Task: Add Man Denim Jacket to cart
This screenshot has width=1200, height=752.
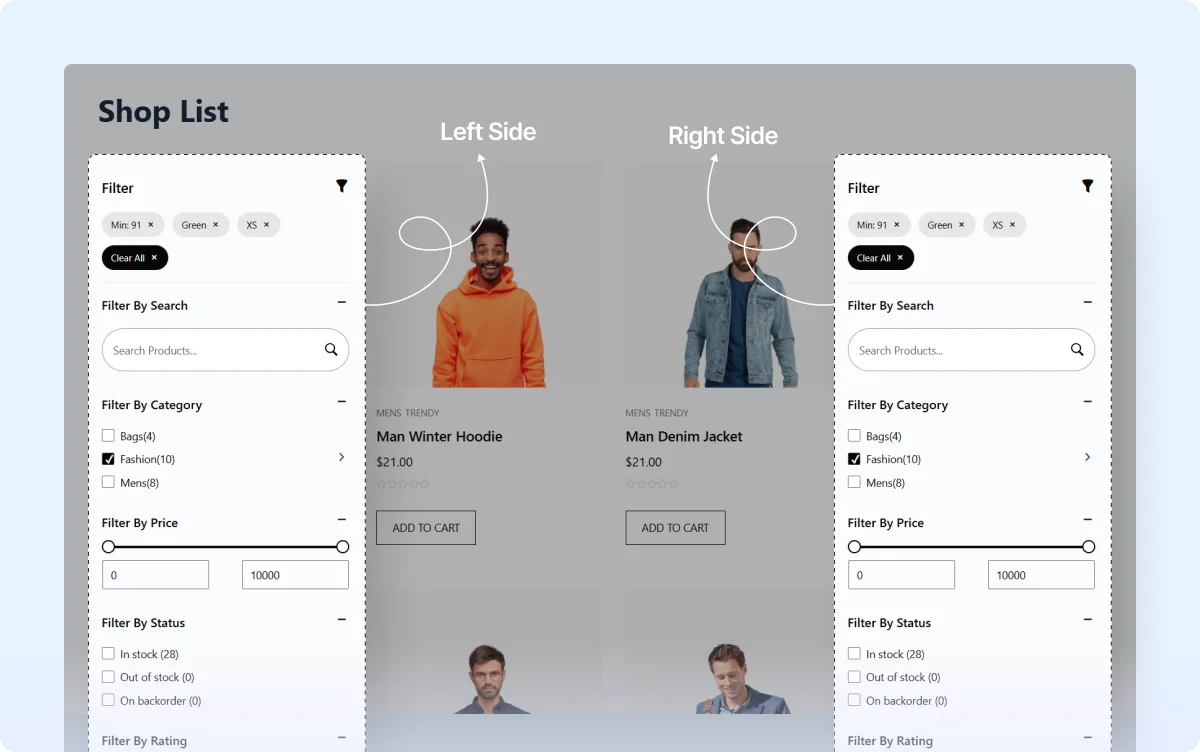Action: tap(675, 528)
